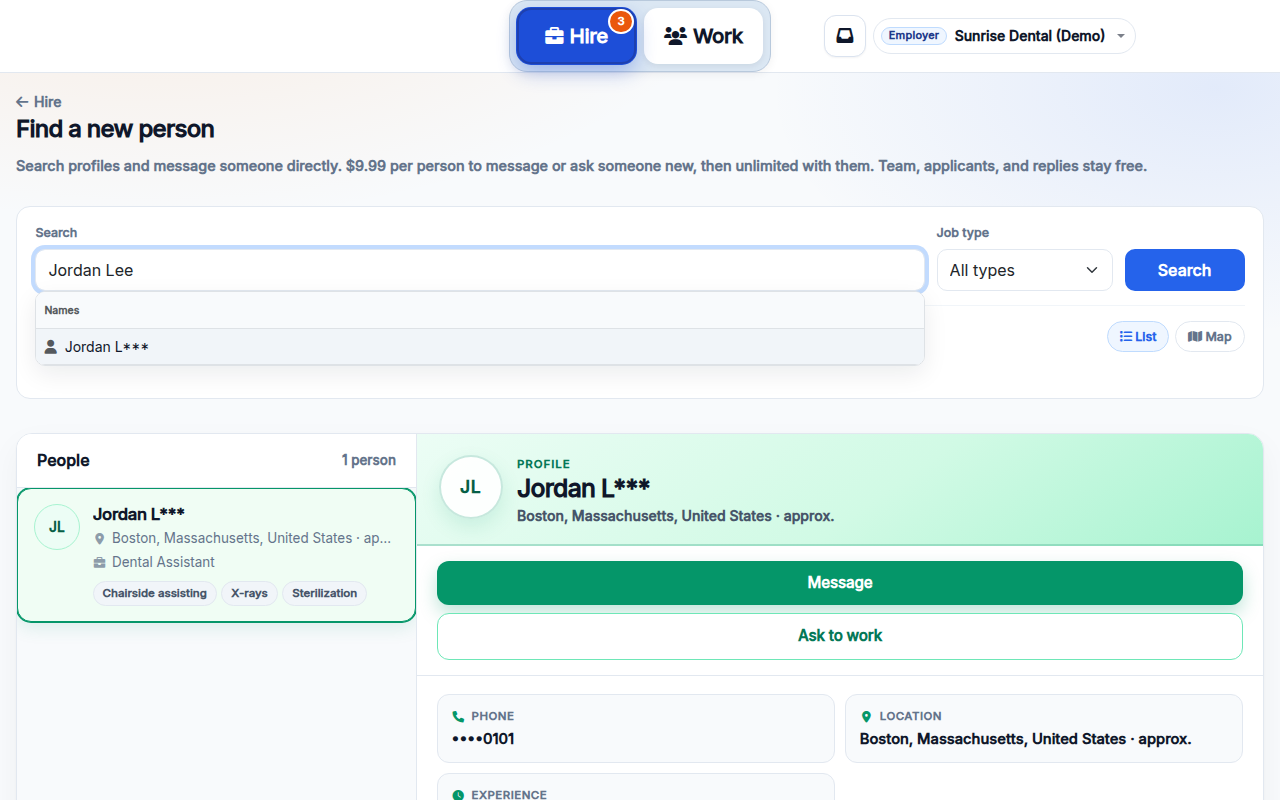
Task: Switch to Map view
Action: (x=1210, y=337)
